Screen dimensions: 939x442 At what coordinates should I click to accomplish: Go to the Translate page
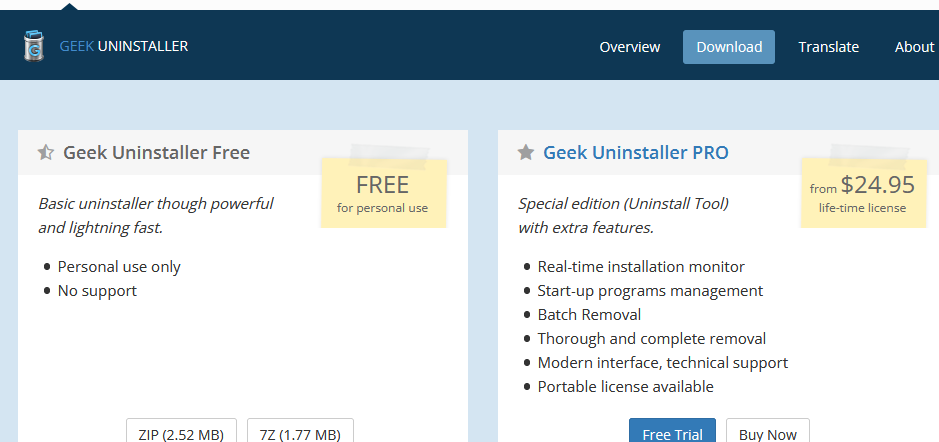[829, 47]
